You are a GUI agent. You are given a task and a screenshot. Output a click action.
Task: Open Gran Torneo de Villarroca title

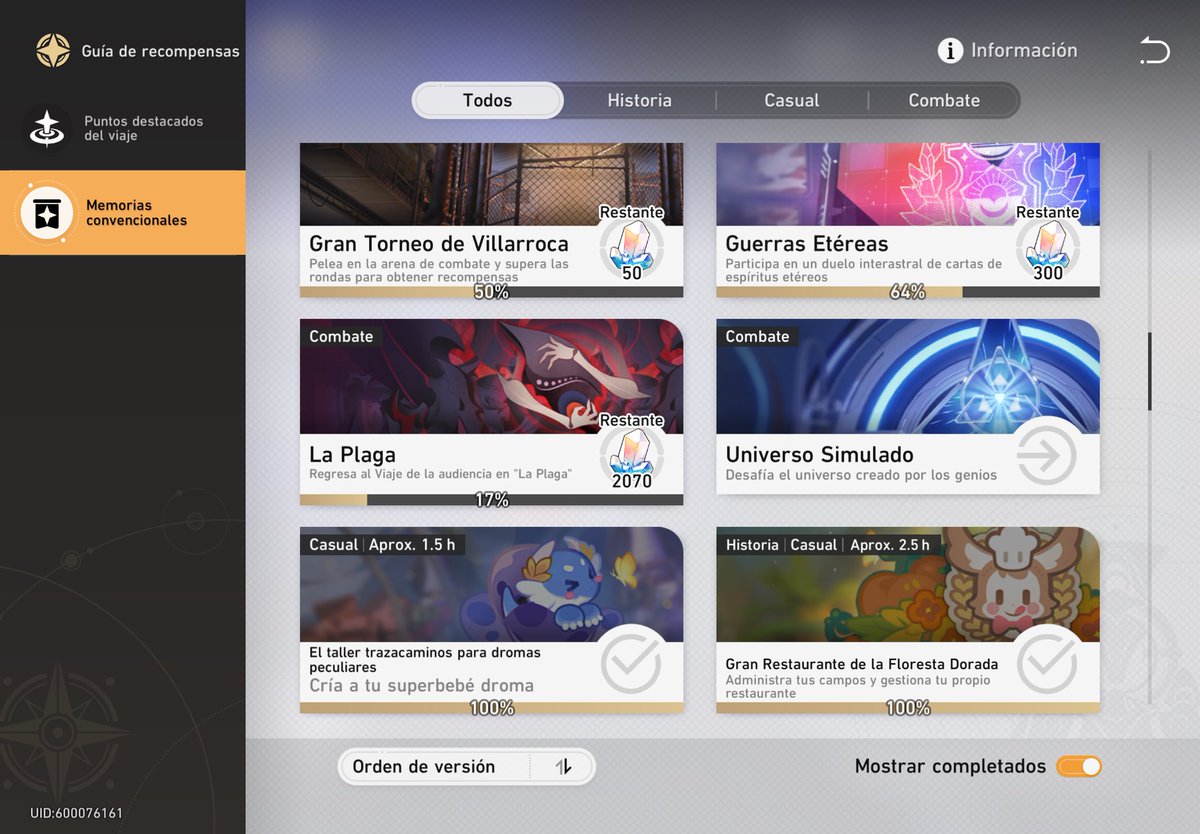pyautogui.click(x=439, y=243)
